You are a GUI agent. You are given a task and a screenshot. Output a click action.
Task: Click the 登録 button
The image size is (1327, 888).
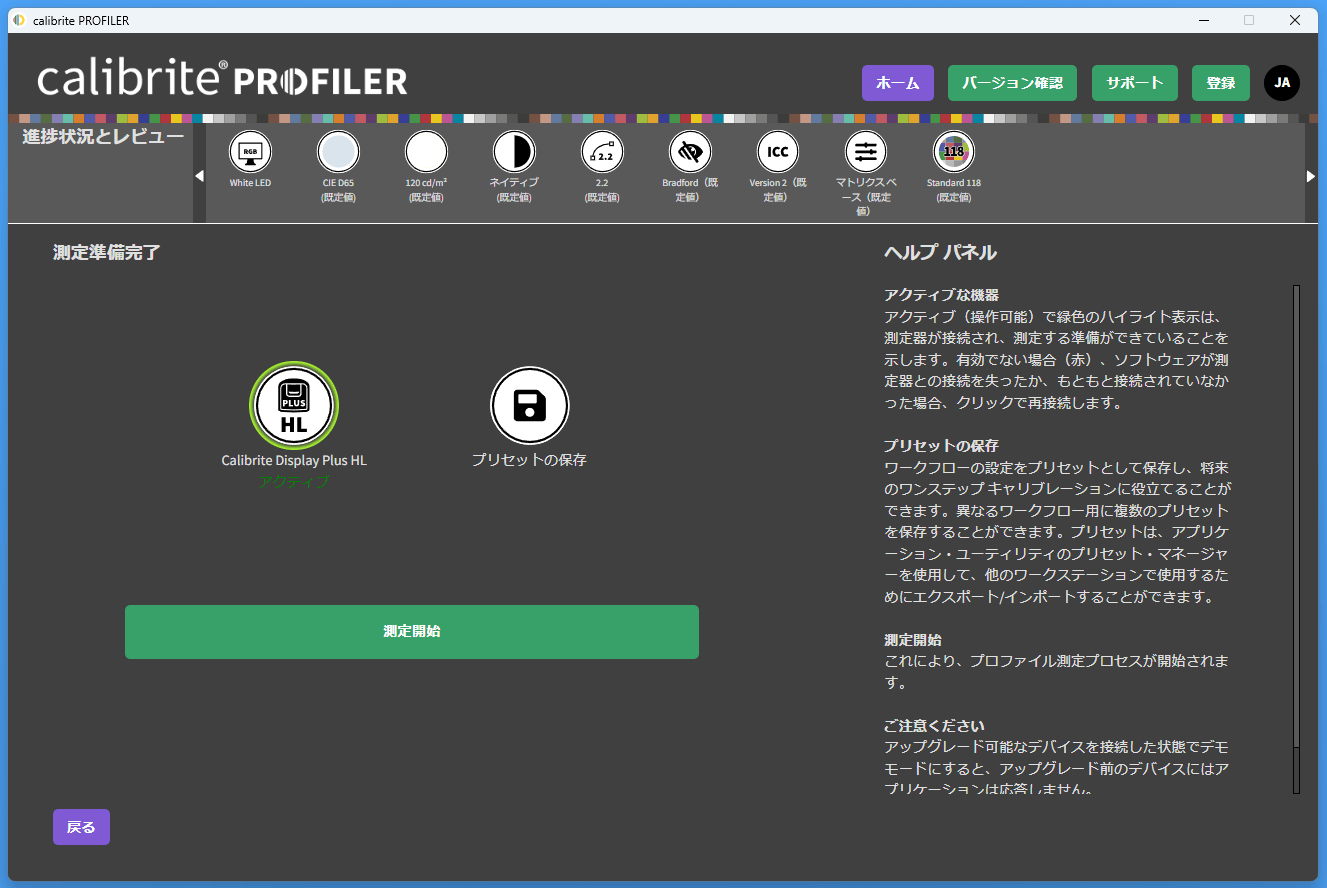pos(1221,83)
